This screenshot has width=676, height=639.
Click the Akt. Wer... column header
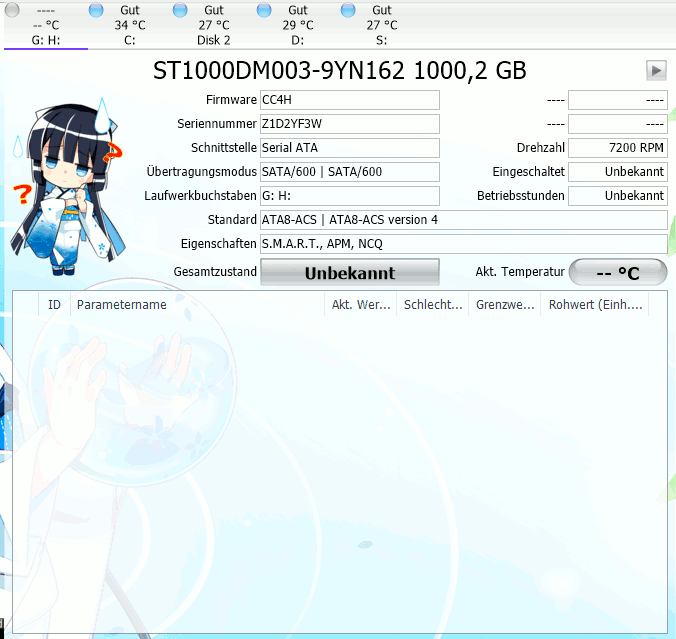coord(360,305)
